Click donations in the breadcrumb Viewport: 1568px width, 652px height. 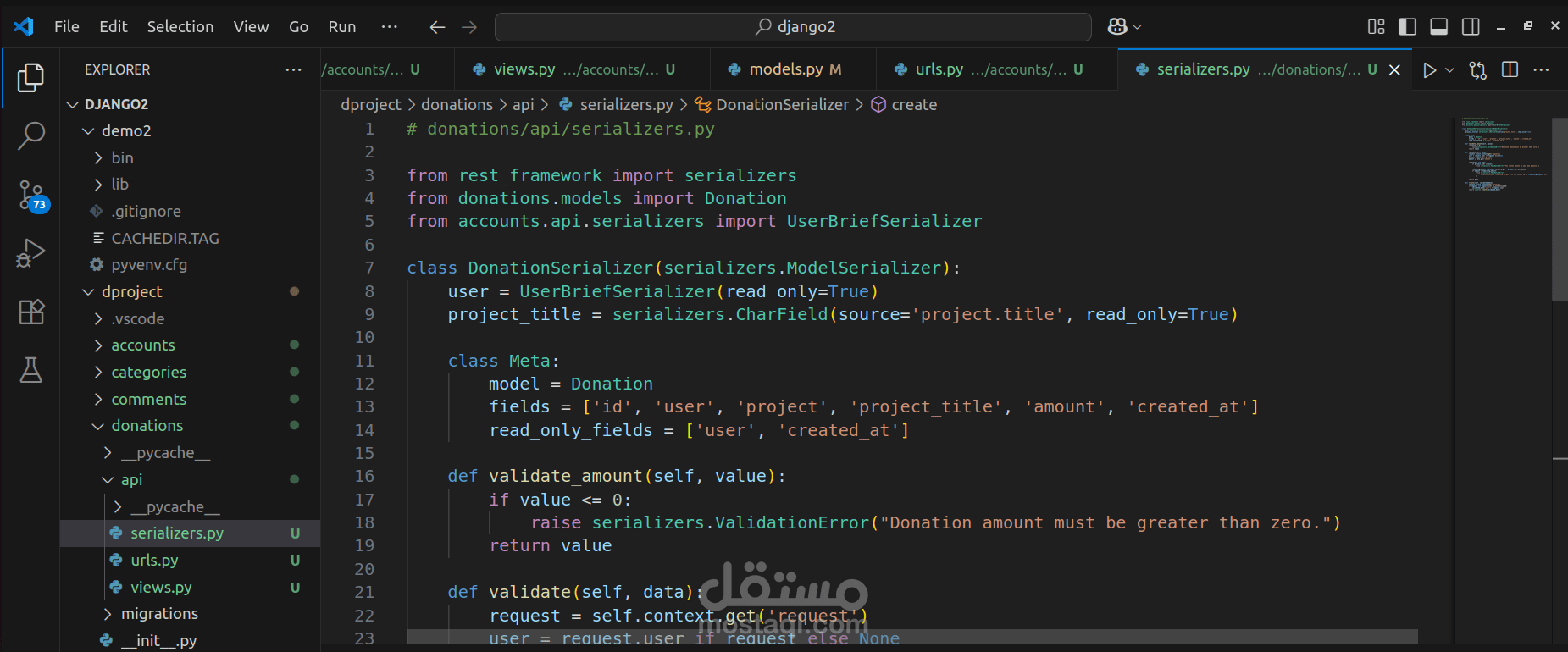[x=457, y=105]
